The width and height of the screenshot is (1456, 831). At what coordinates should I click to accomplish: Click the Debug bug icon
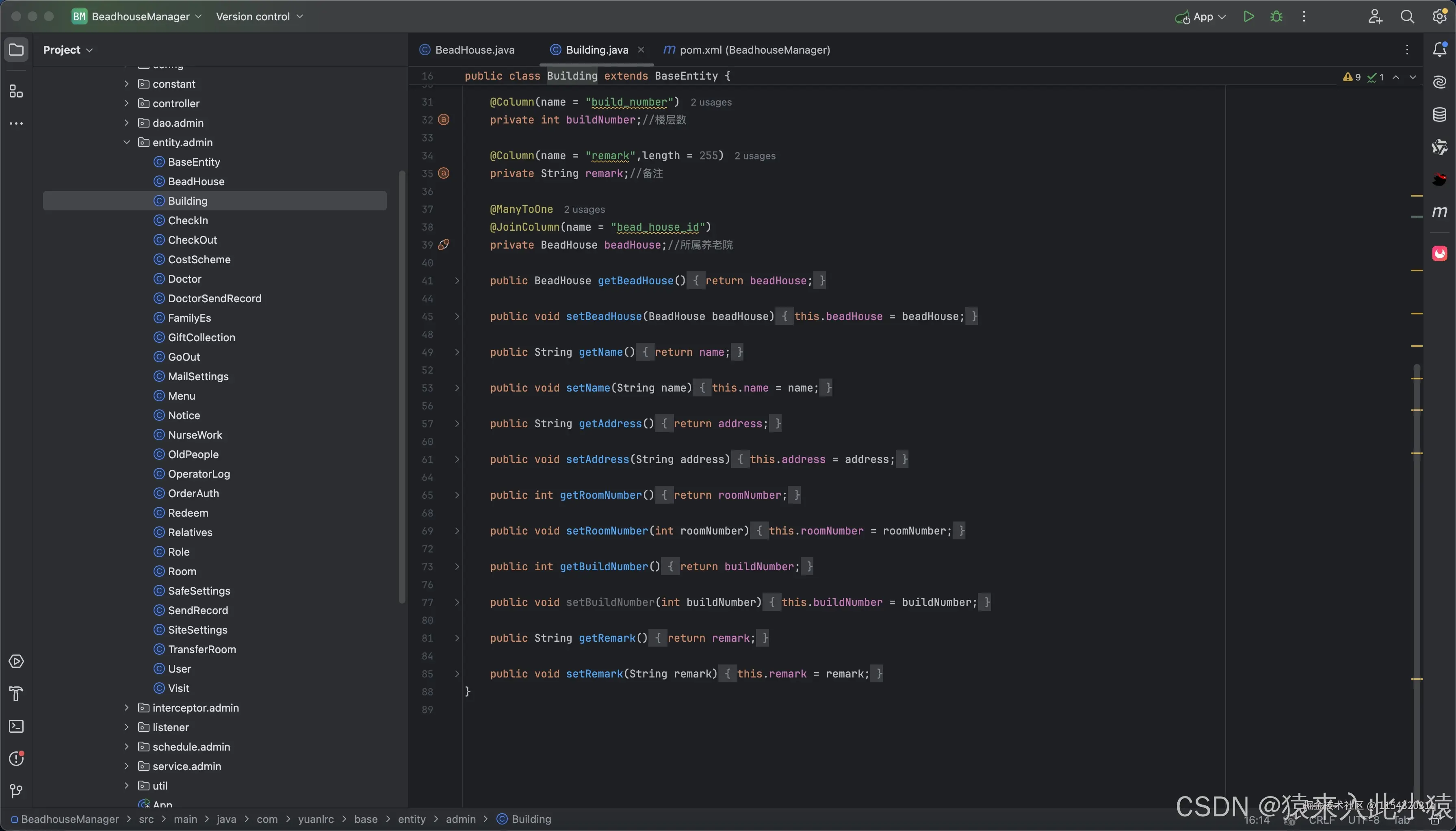coord(1276,17)
